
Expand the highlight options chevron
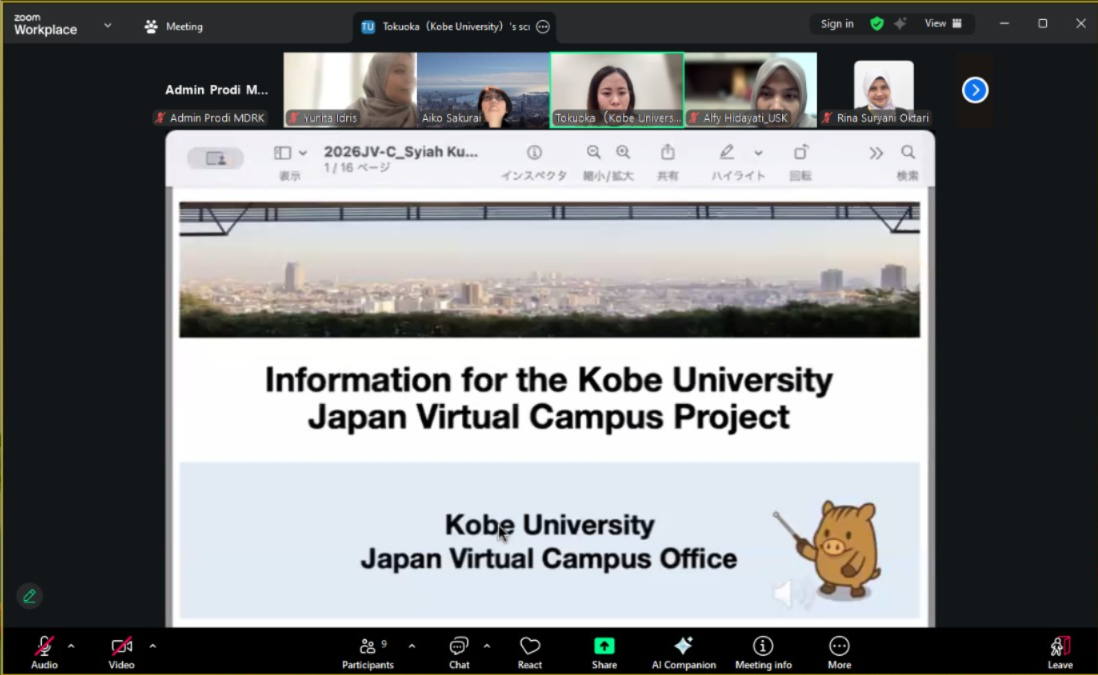tap(758, 153)
